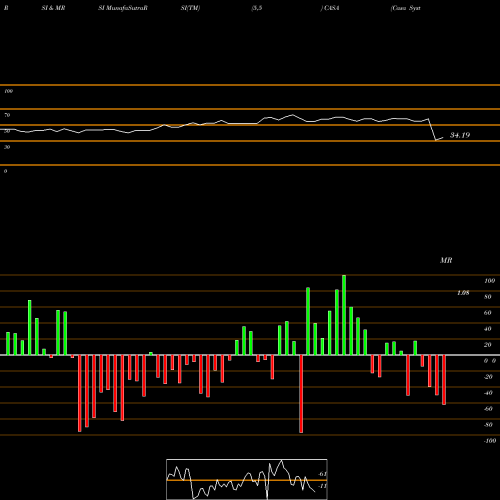Viewport: 500px width, 500px height.
Task: Click the MR axis label -60
Action: click(488, 409)
